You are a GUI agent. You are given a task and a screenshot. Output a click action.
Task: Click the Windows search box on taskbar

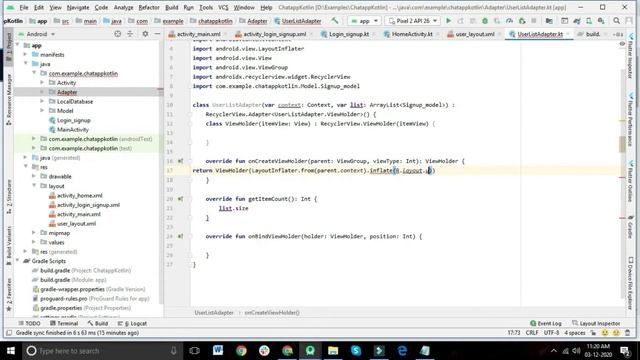102,351
